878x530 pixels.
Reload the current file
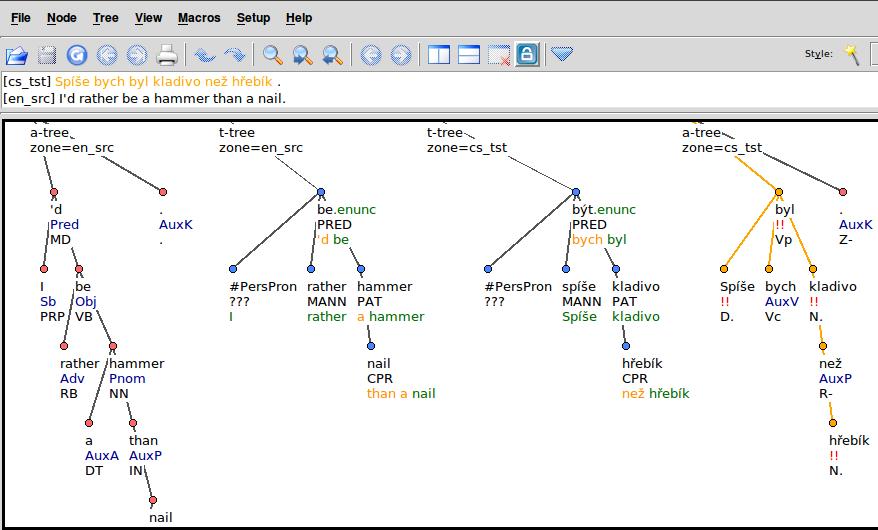(77, 55)
